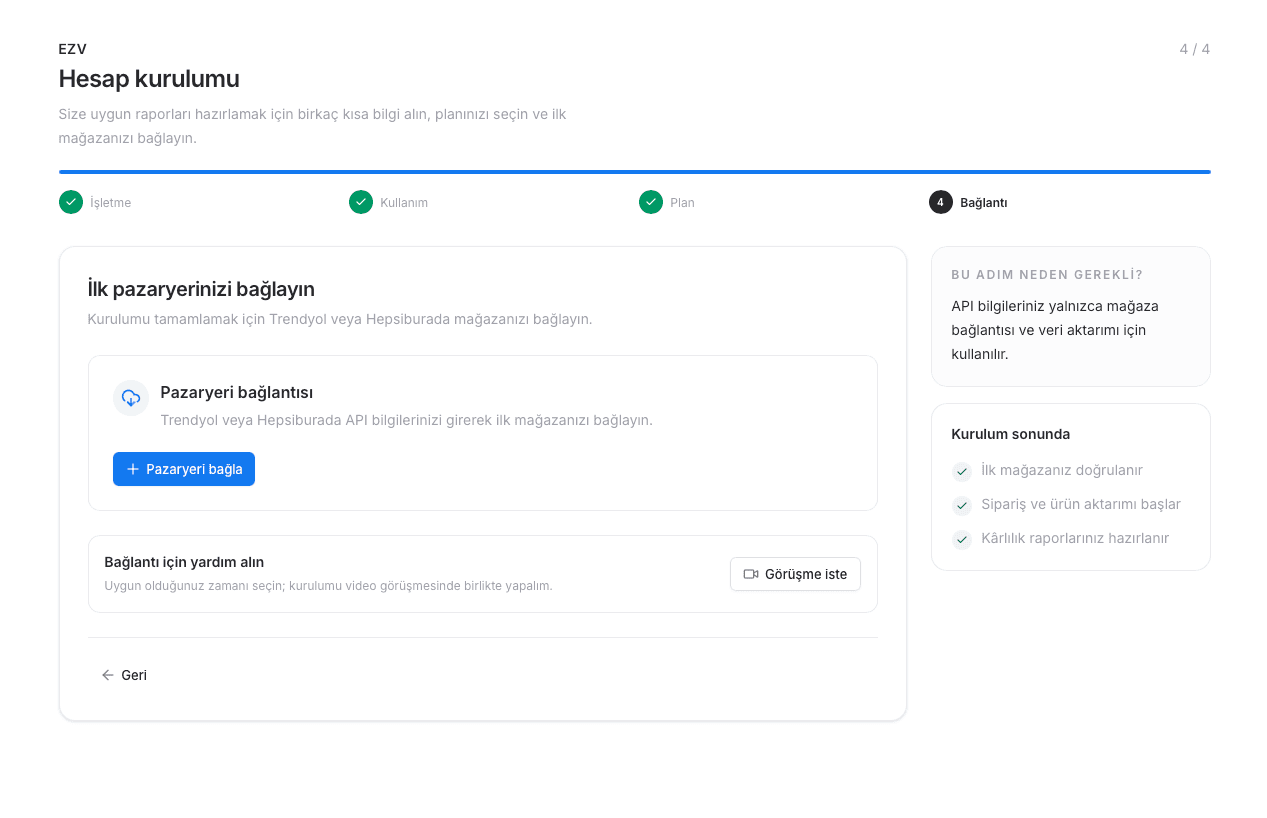The width and height of the screenshot is (1267, 818).
Task: Click the Pazaryeri bağlantısı title
Action: click(237, 392)
